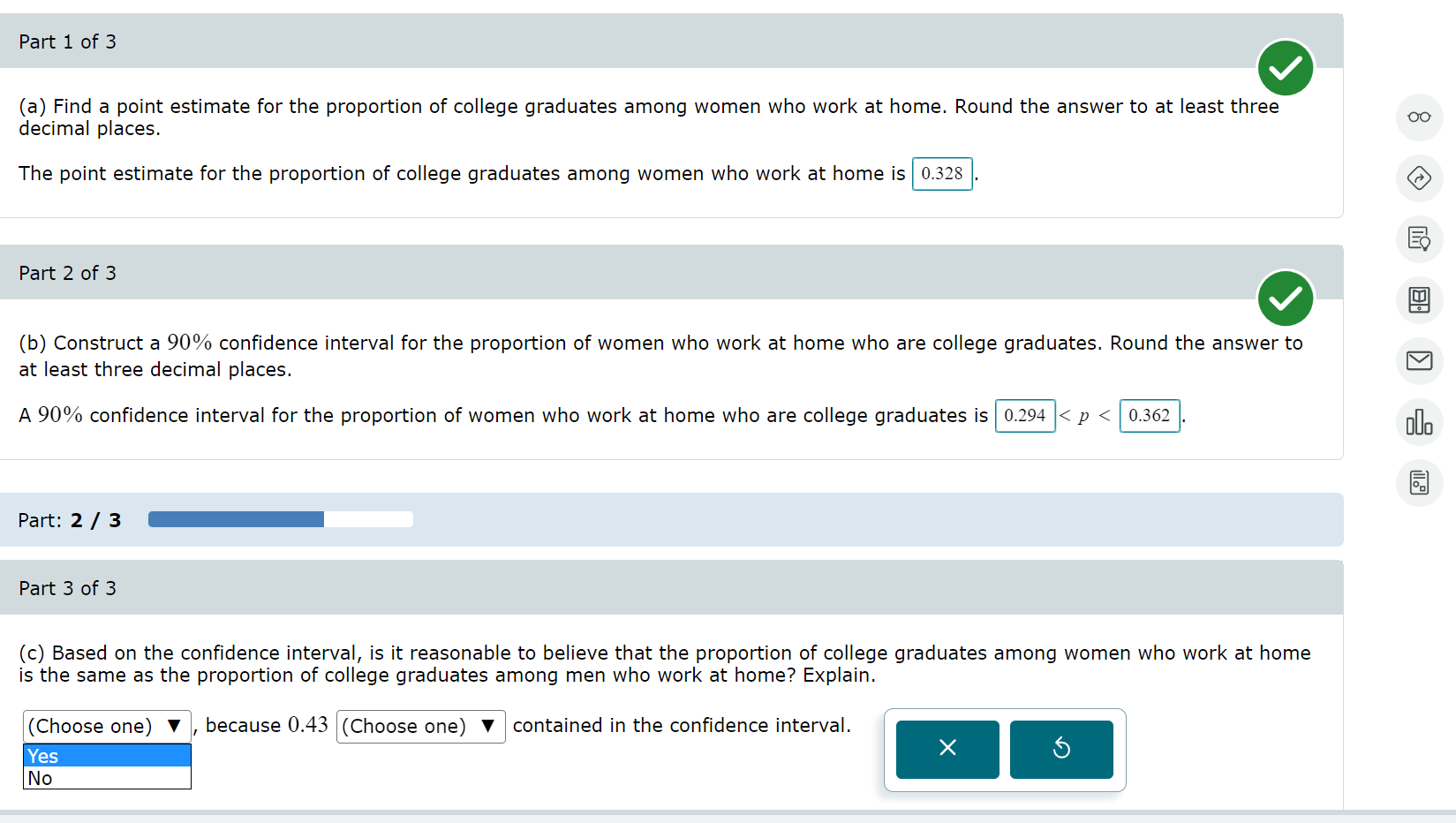Click the undo/reset arrow button
This screenshot has width=1456, height=823.
coord(1061,749)
